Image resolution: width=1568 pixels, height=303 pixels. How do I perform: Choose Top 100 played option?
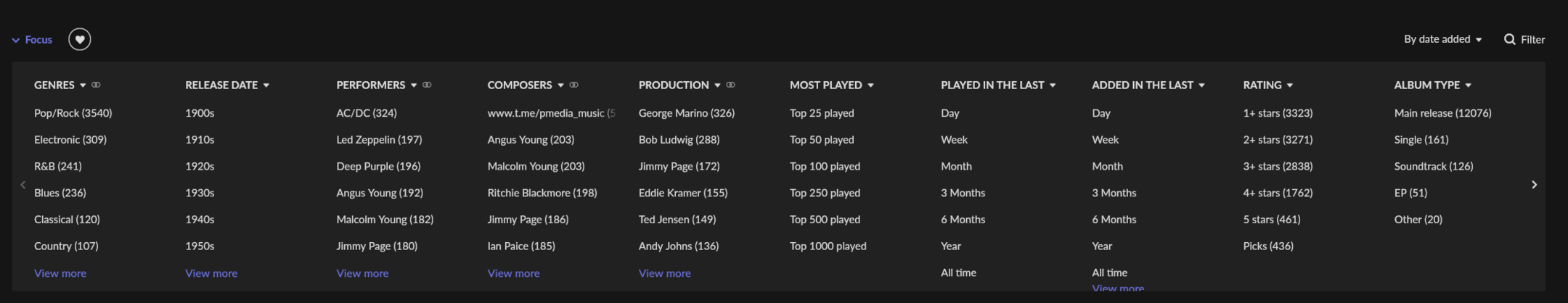point(825,166)
